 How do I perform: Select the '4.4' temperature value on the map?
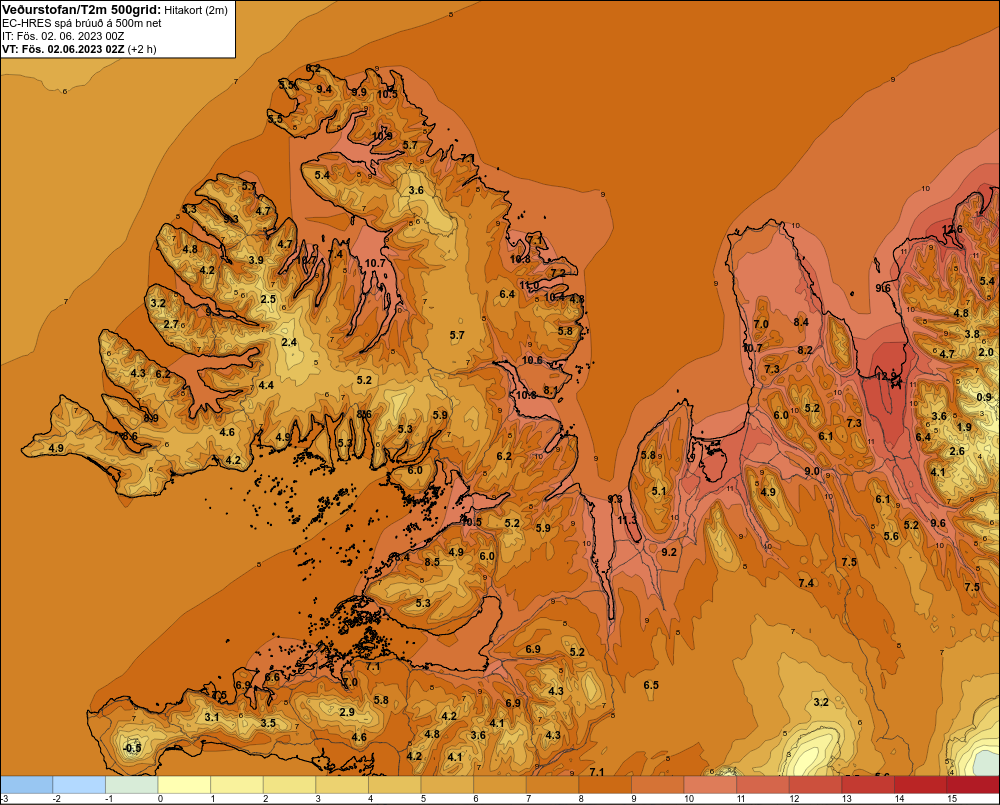point(266,385)
